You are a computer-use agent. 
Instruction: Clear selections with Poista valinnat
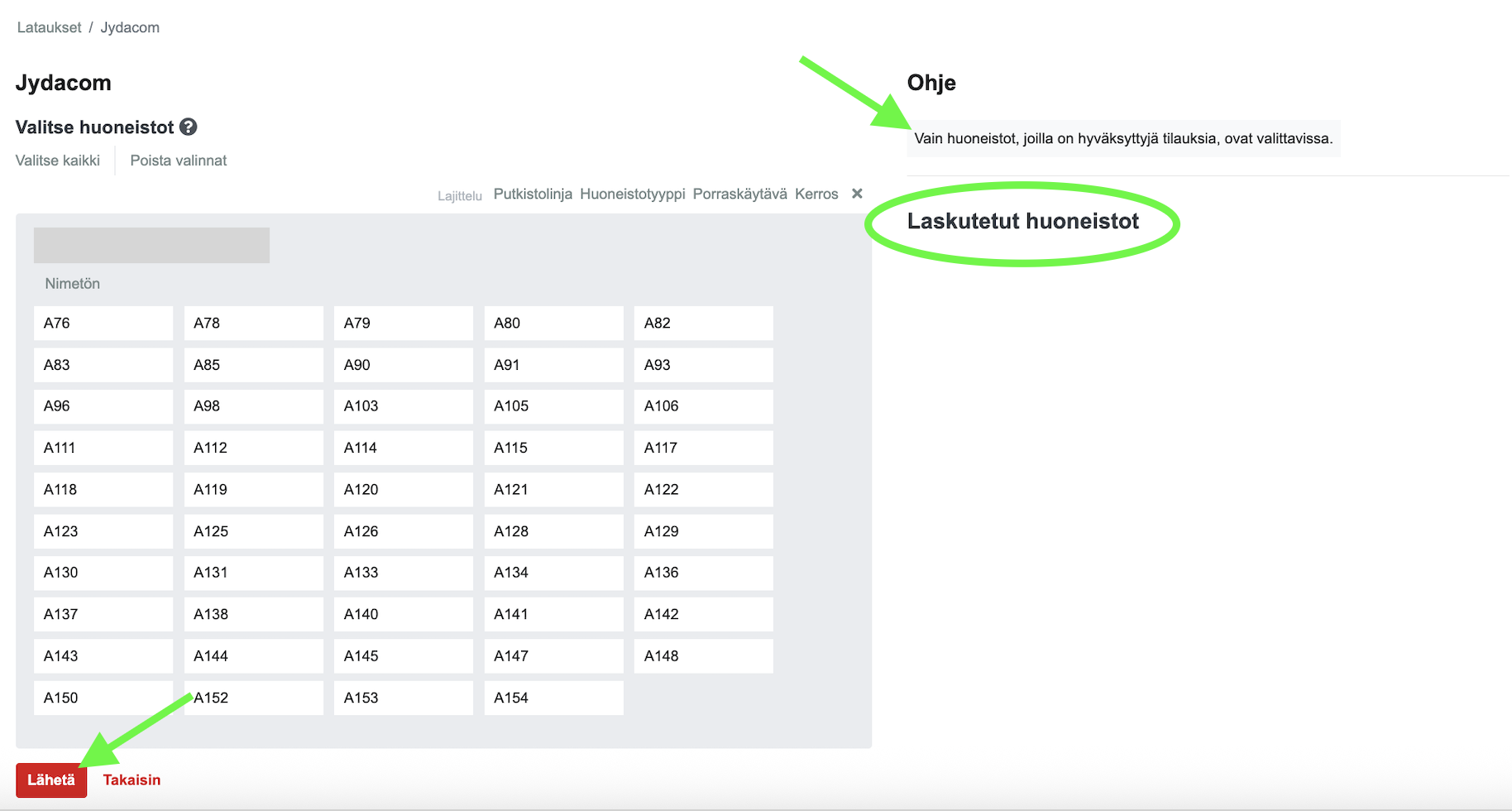[178, 161]
